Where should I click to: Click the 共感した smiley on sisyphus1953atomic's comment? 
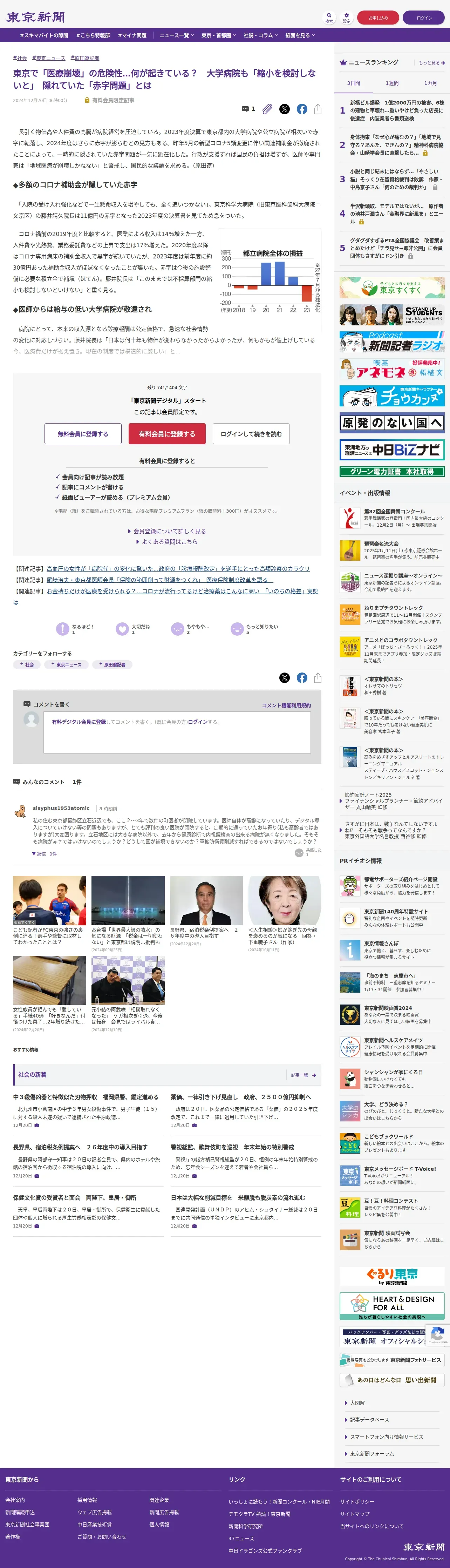pyautogui.click(x=299, y=853)
